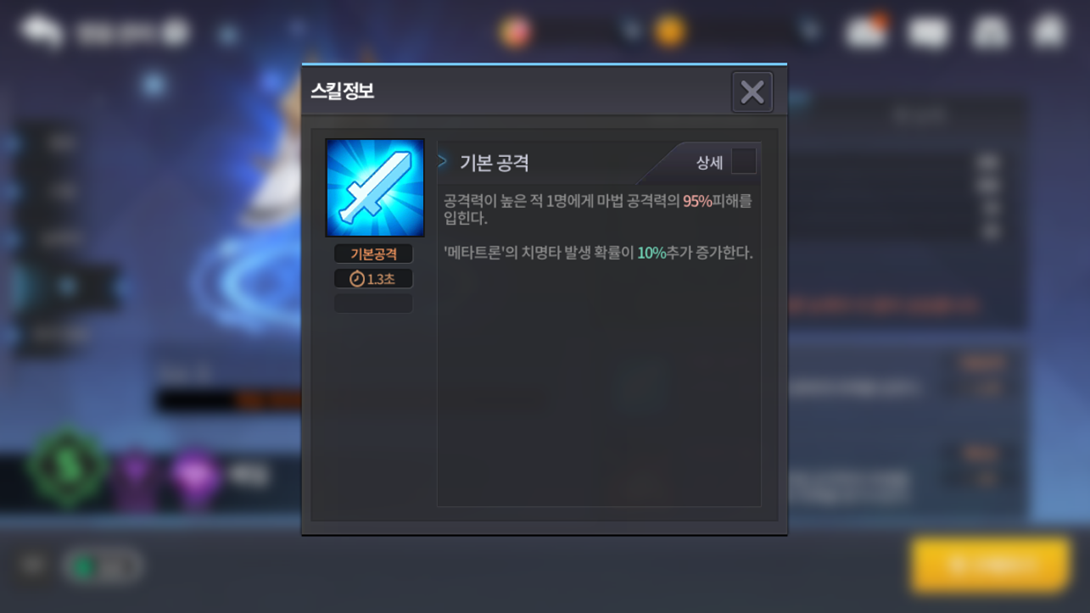Click the bright purple gem icon
Viewport: 1090px width, 613px height.
195,477
